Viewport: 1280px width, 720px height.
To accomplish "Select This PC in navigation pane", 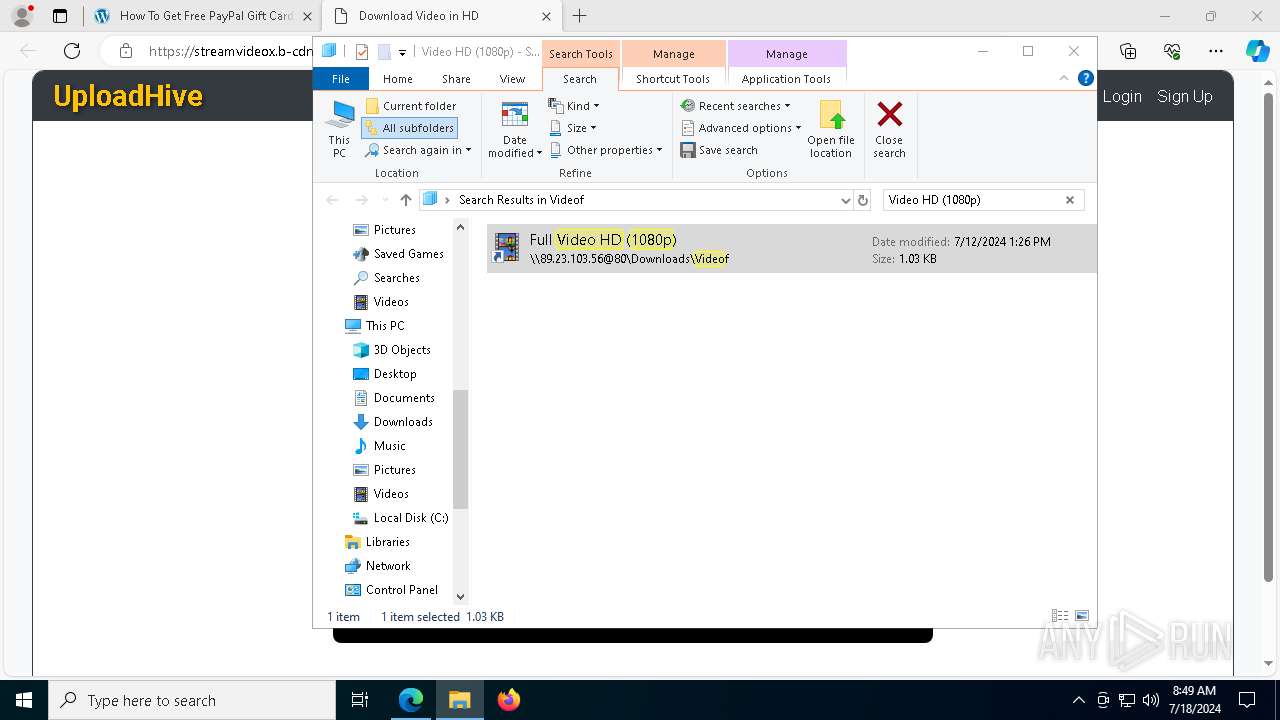I will point(385,326).
